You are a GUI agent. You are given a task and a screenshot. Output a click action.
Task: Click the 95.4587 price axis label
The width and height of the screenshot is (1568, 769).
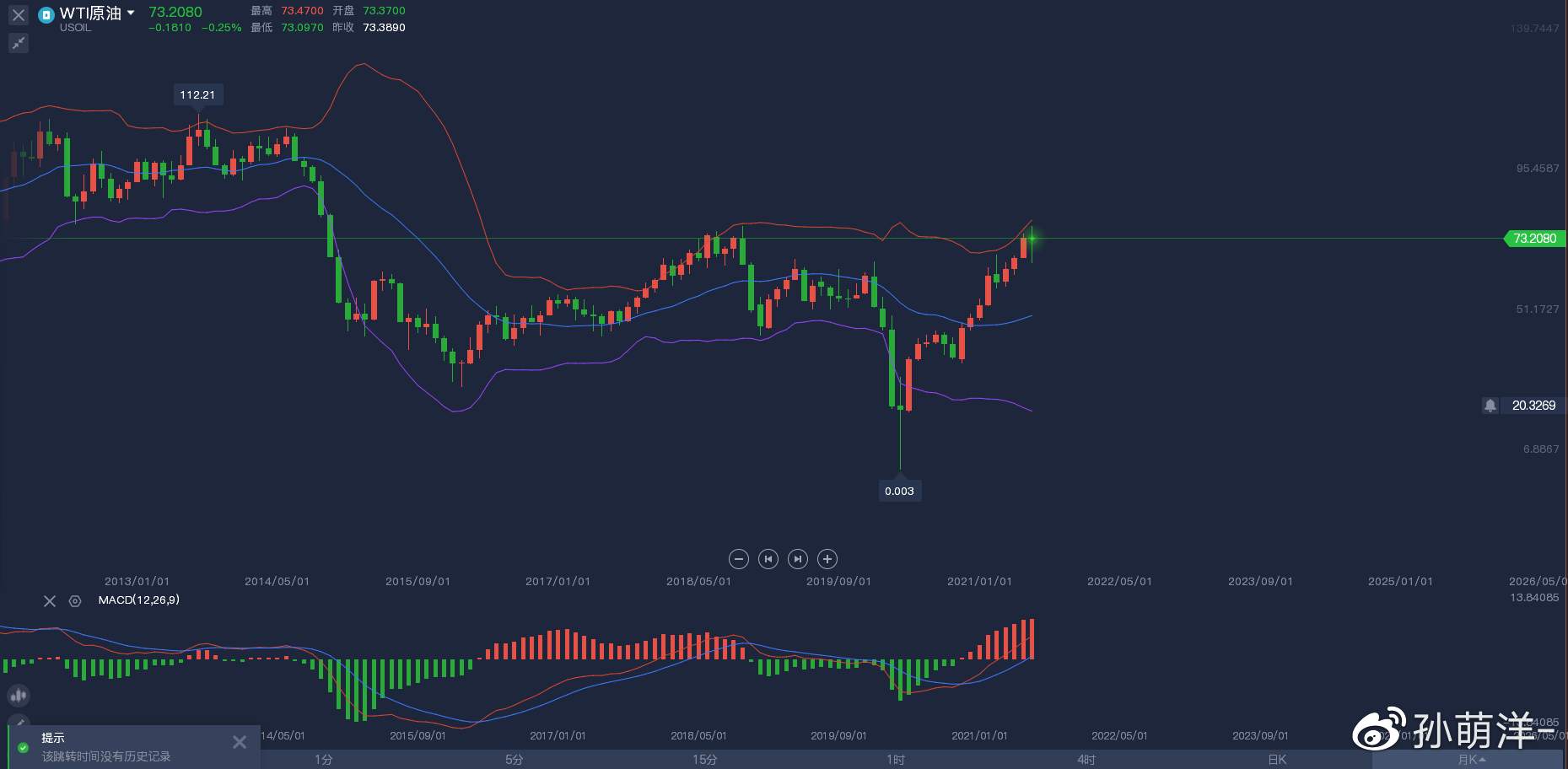1538,169
